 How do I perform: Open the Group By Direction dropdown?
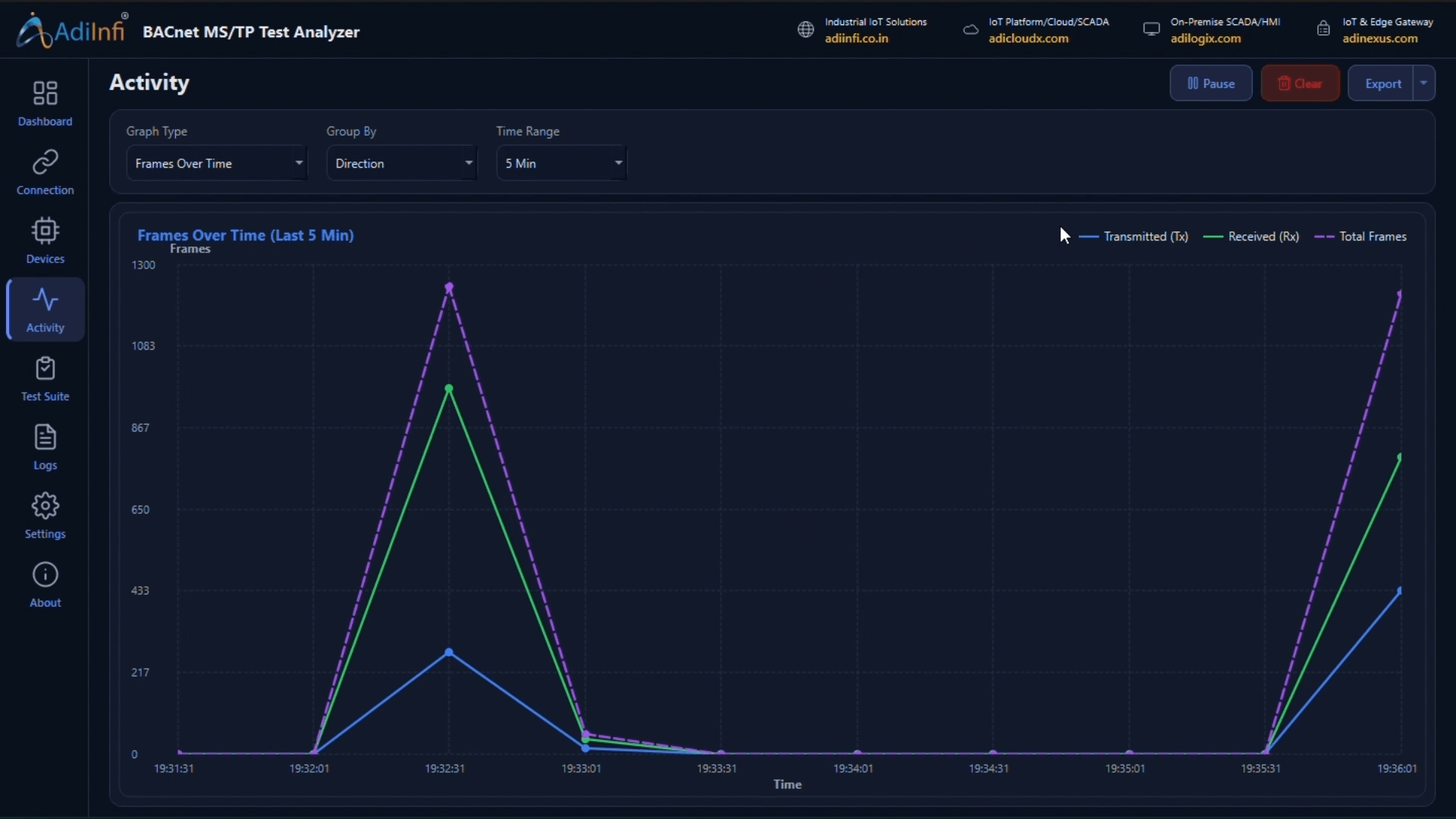click(x=402, y=163)
